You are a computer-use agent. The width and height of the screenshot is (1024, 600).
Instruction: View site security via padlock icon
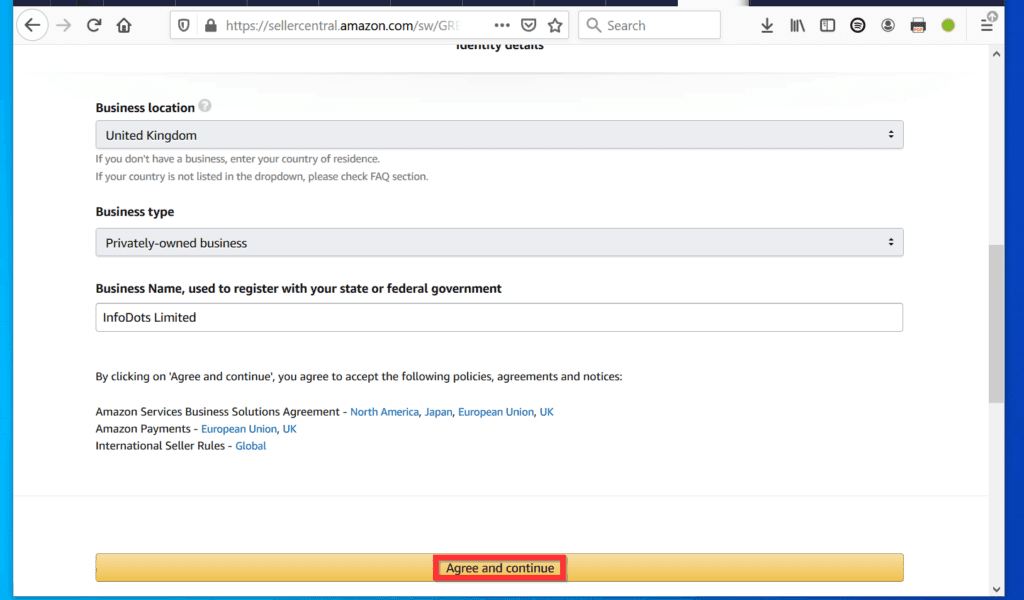coord(210,25)
